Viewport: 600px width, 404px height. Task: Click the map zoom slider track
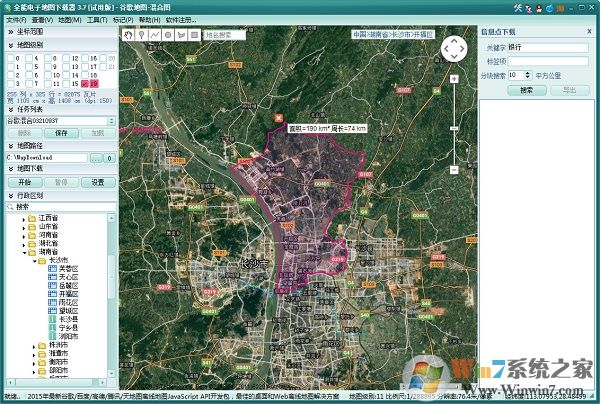point(453,110)
